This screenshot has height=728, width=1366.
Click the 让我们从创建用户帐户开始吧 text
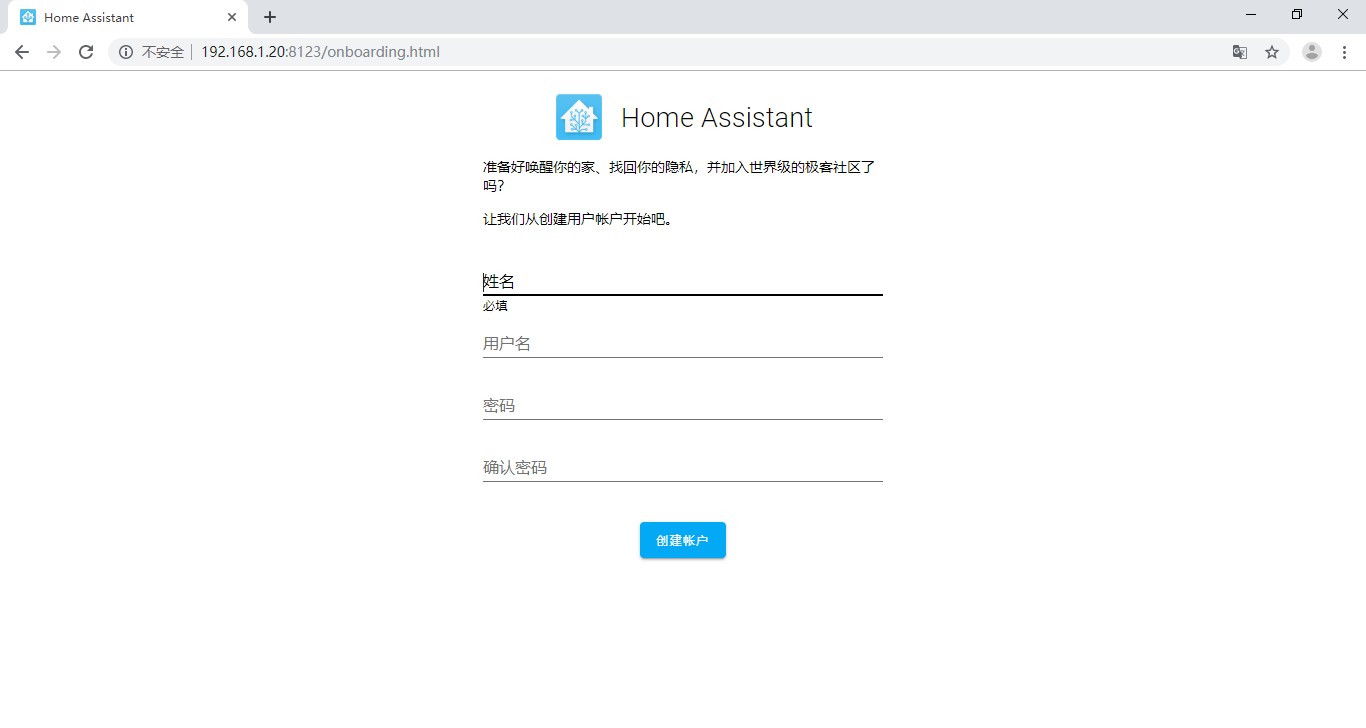click(x=578, y=219)
